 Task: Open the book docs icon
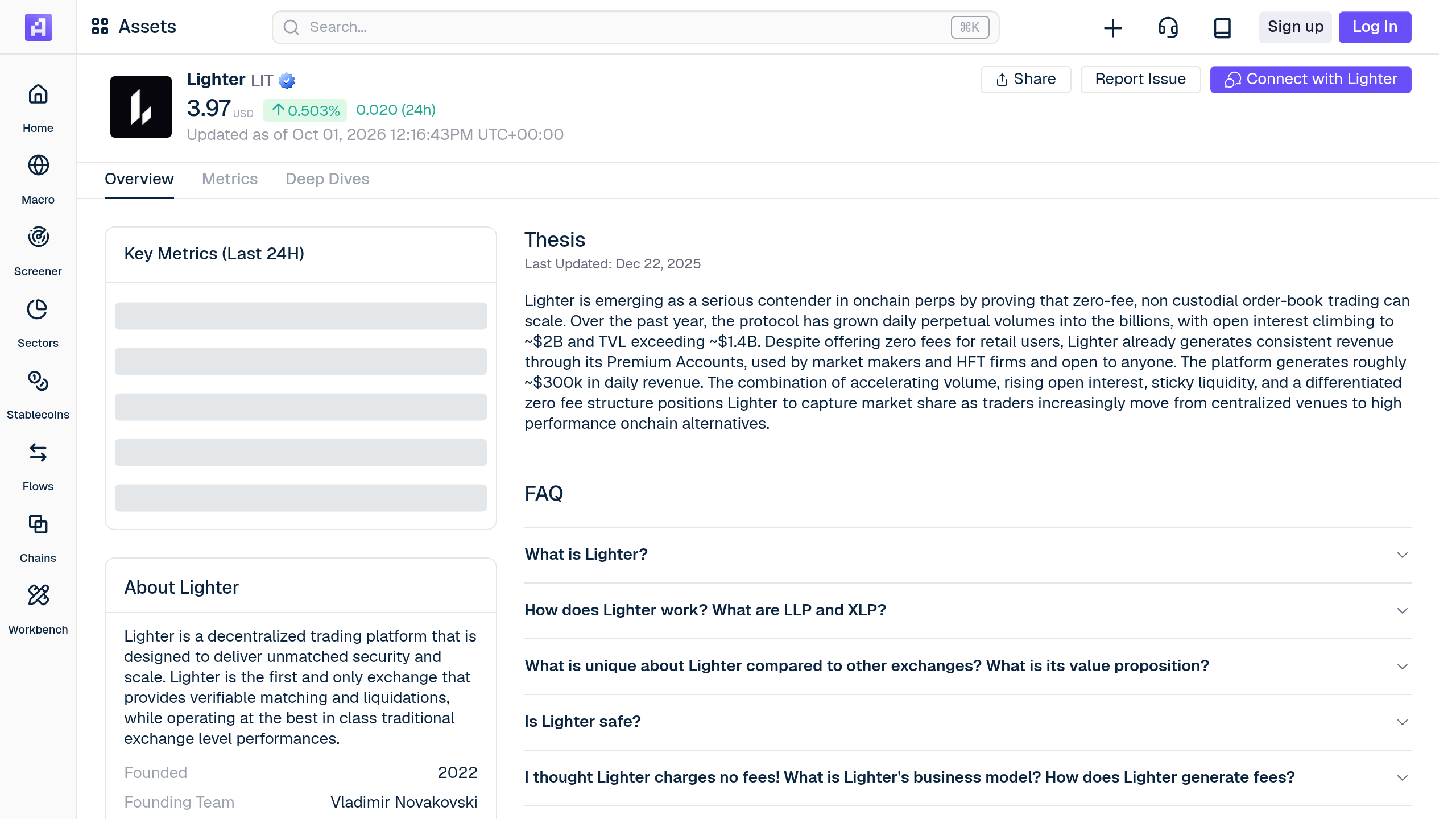tap(1222, 27)
